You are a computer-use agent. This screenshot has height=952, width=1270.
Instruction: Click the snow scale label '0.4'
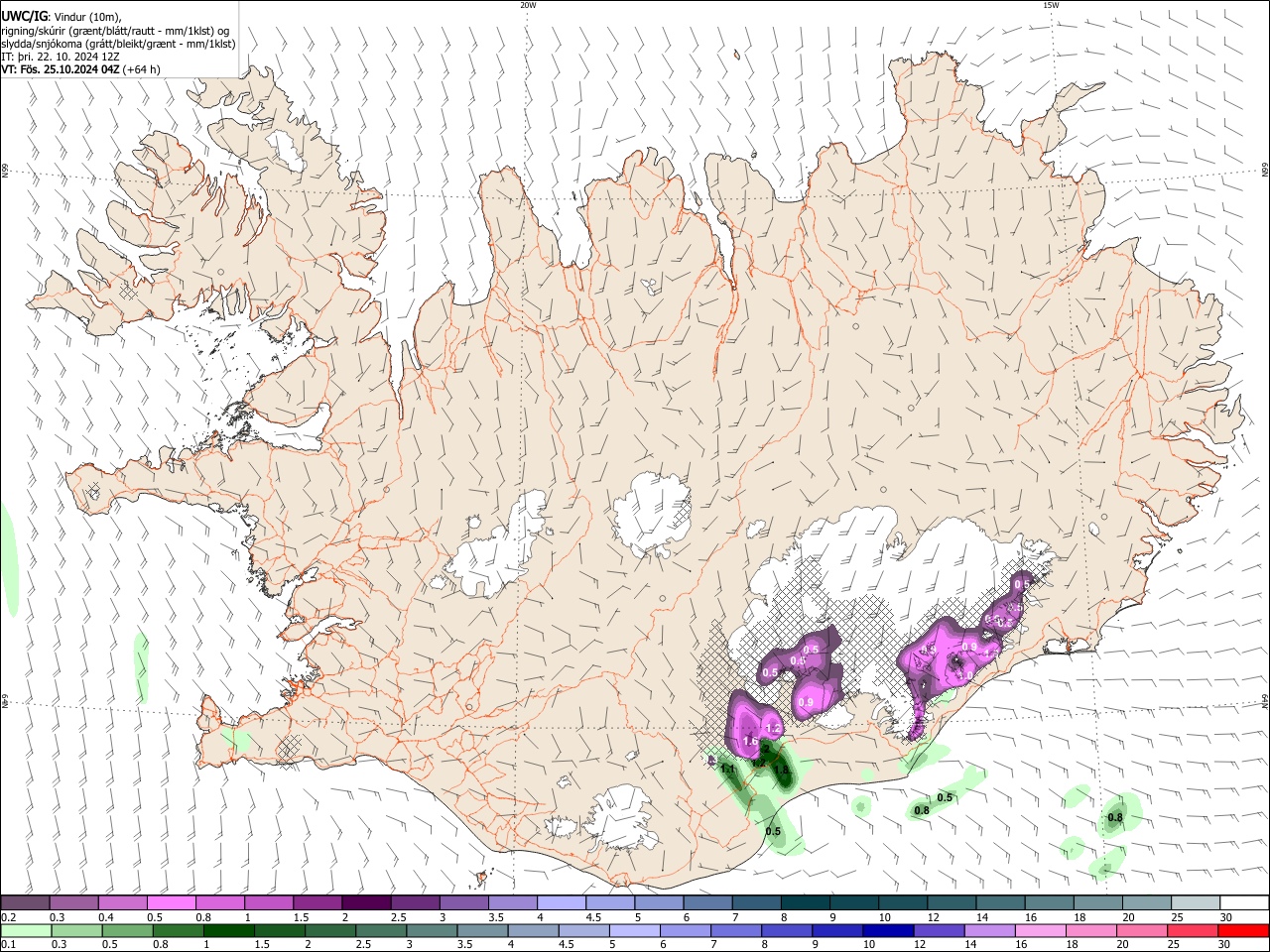point(107,918)
